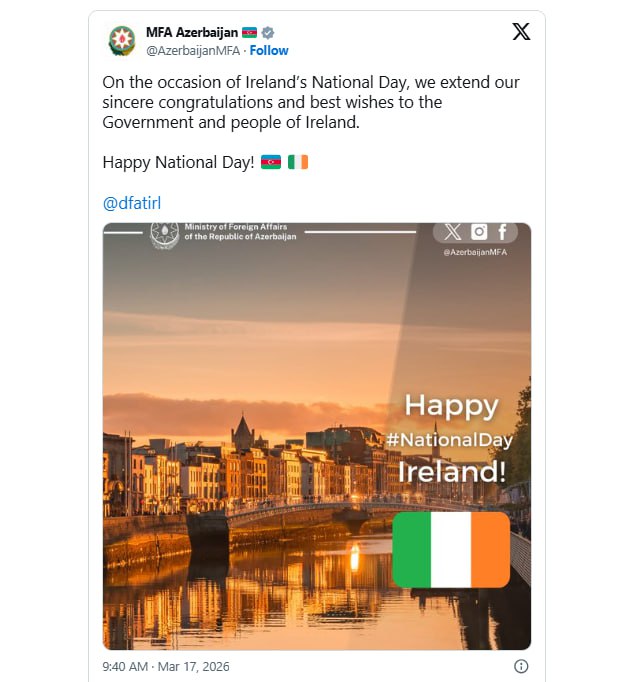This screenshot has height=682, width=640.
Task: Click the 9:40 AM · Mar 17, 2026 timestamp
Action: [x=166, y=666]
